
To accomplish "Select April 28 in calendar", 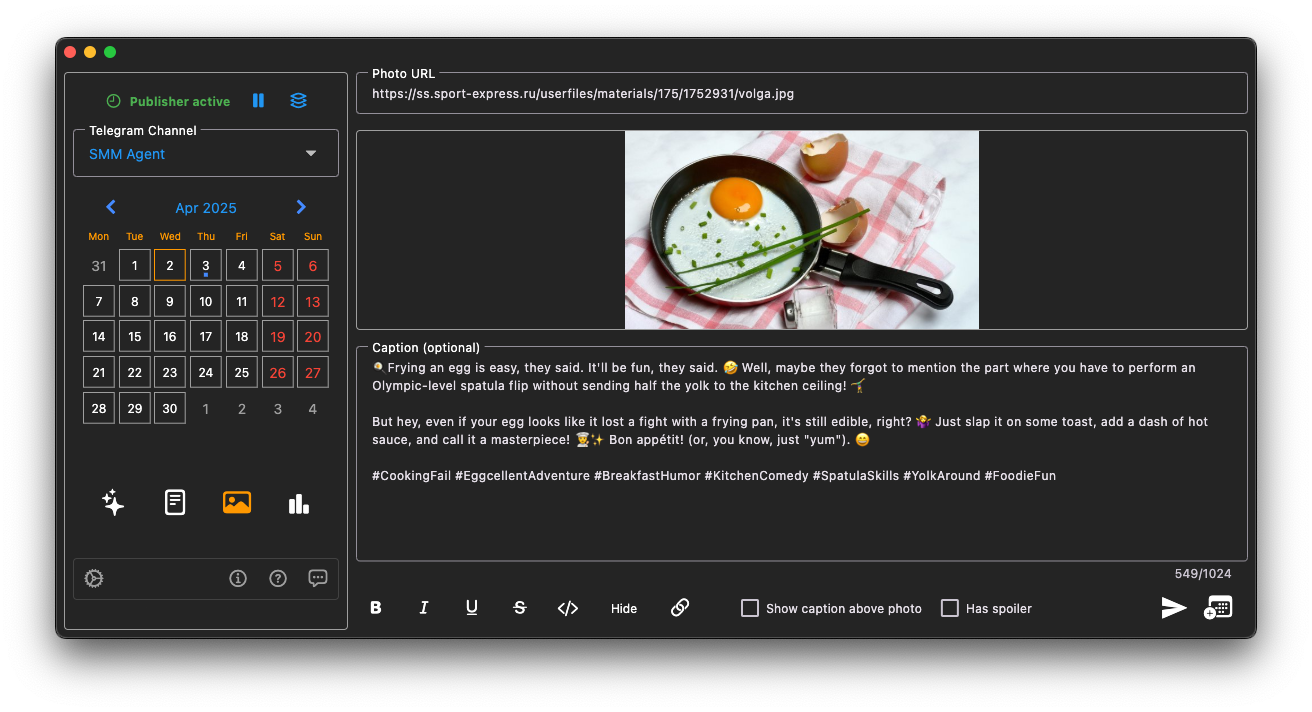I will (99, 408).
